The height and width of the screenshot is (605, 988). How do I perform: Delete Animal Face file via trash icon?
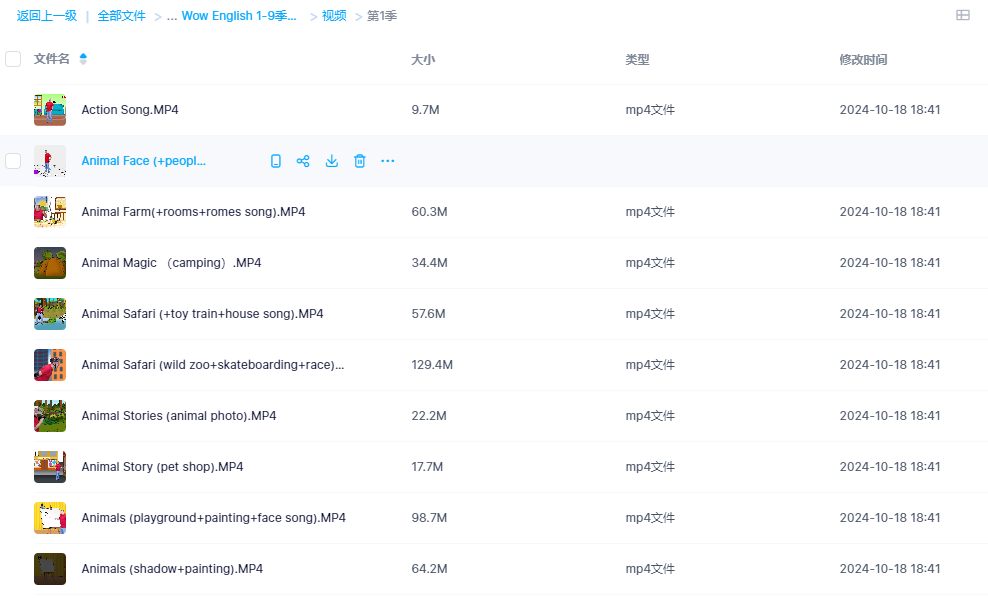pos(360,161)
